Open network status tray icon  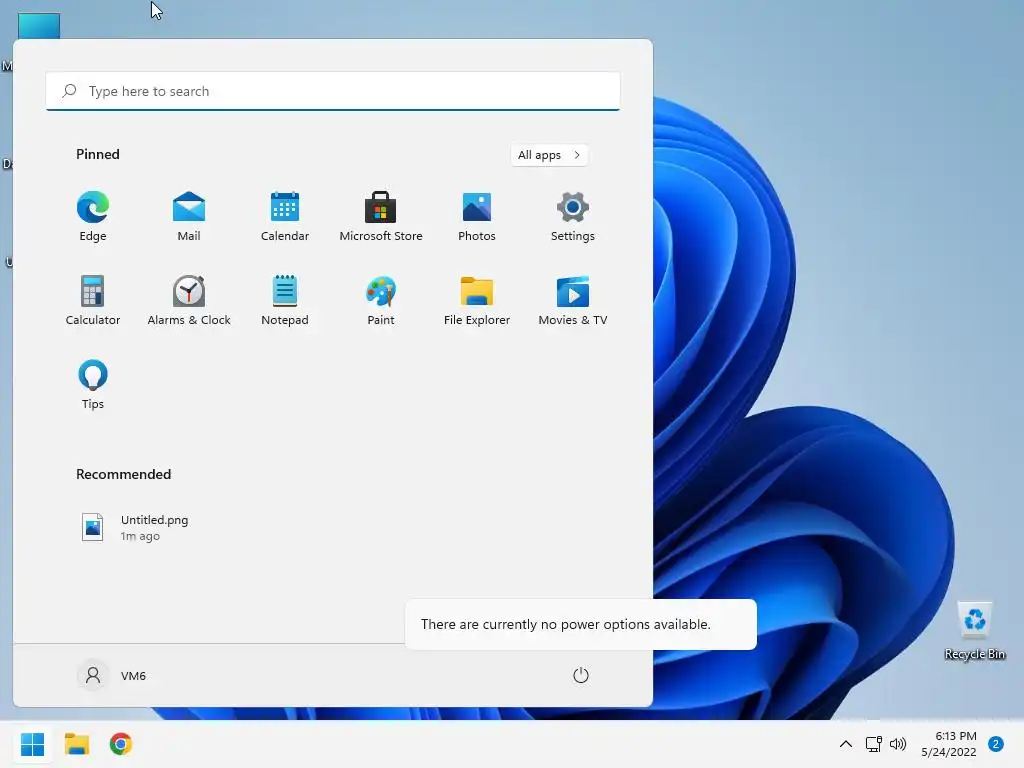(x=873, y=744)
